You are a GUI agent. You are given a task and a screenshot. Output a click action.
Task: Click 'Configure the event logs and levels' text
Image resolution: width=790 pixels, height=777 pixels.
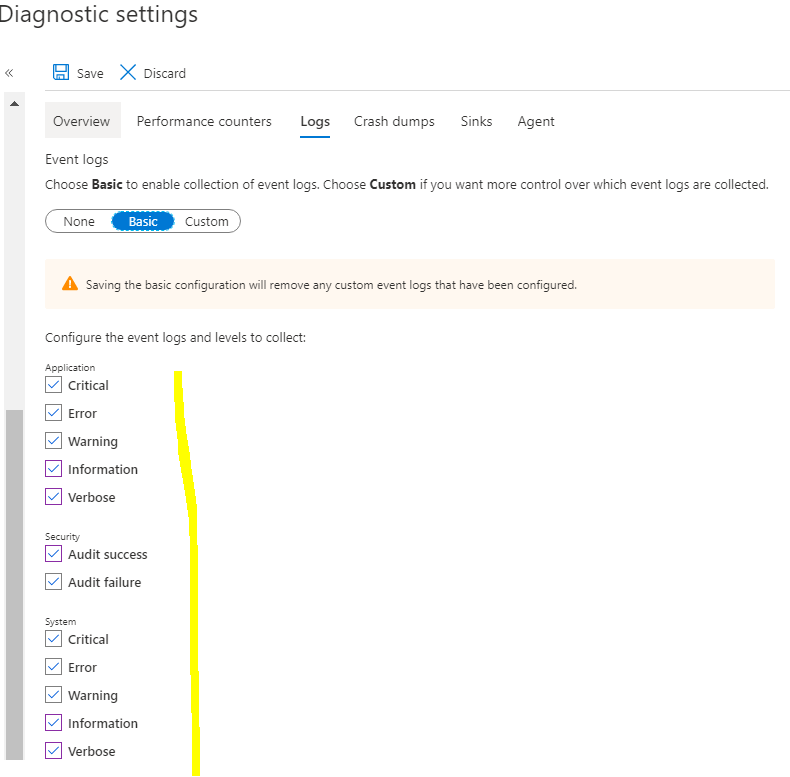point(175,337)
